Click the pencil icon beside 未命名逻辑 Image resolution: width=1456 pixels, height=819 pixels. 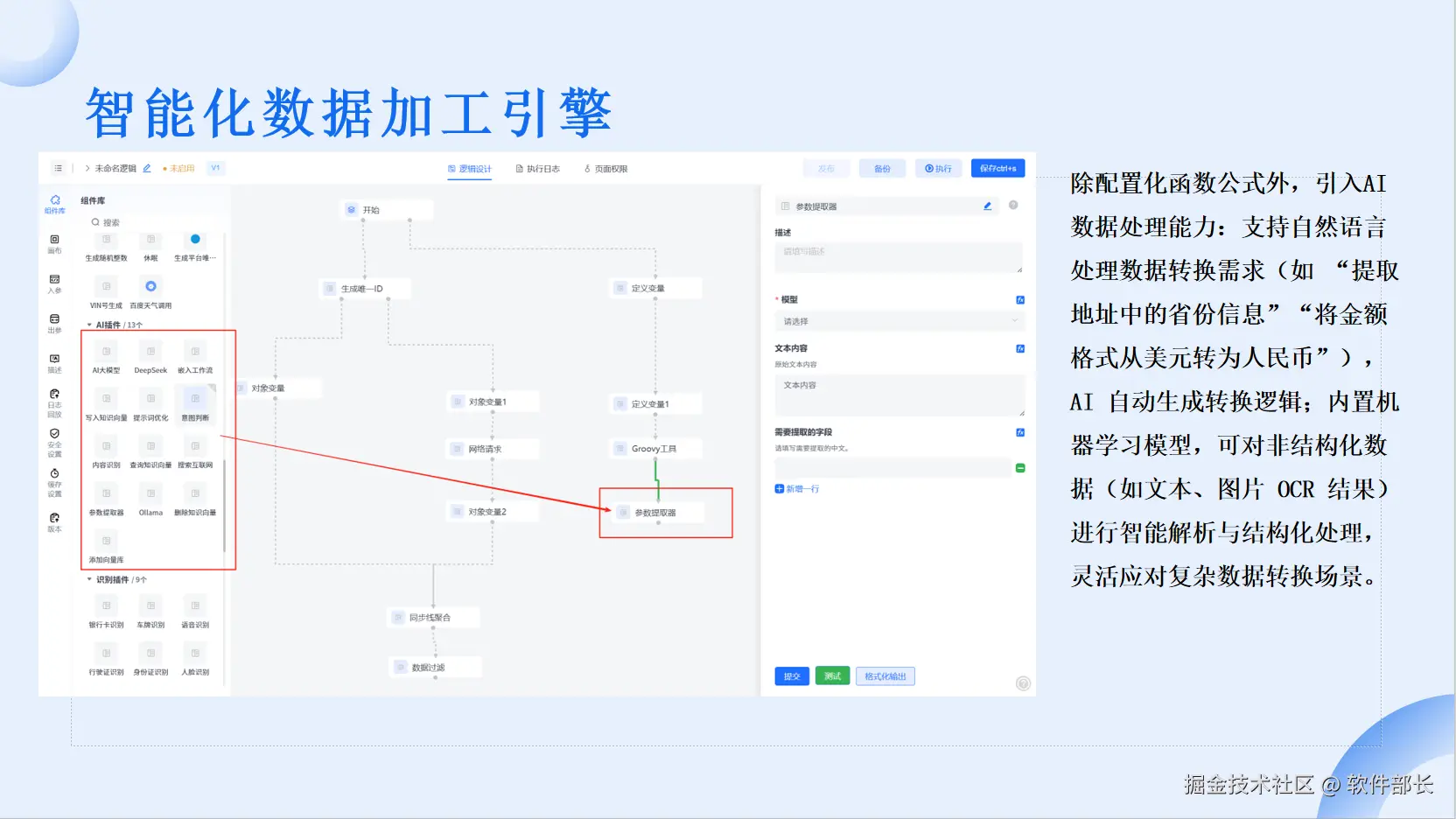[x=147, y=168]
